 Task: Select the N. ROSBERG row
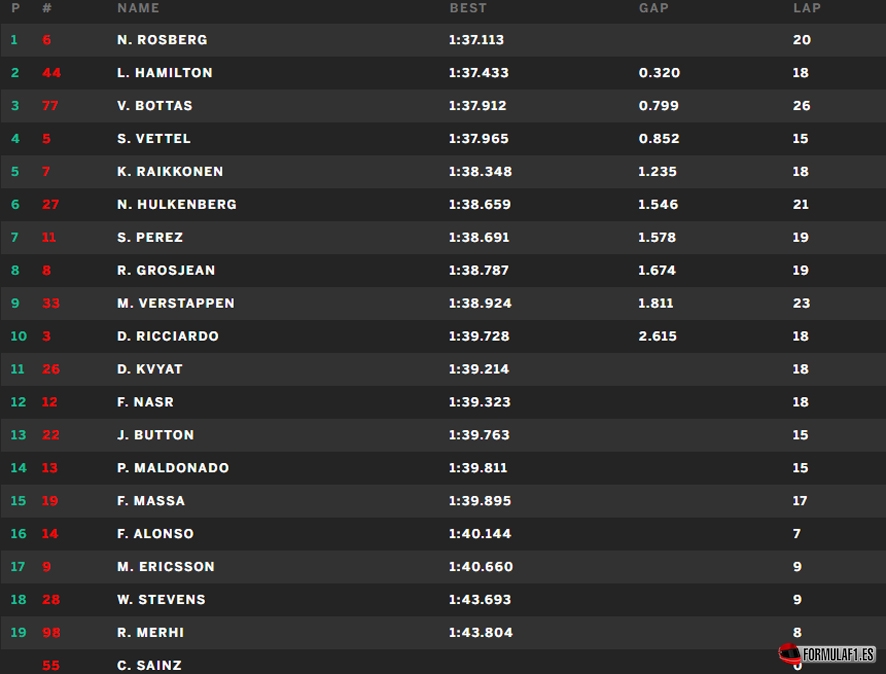click(443, 40)
